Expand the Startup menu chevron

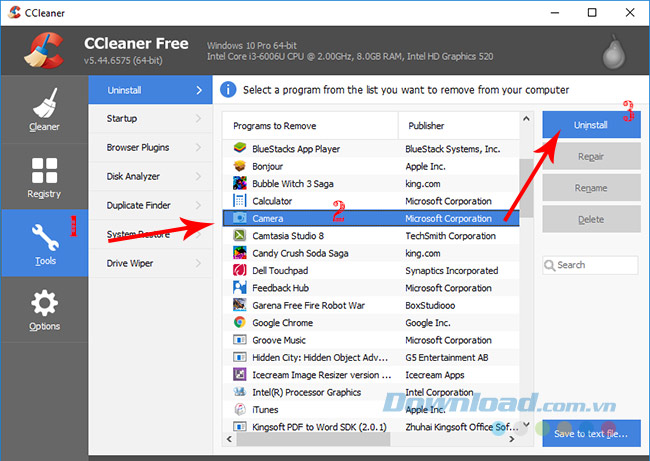[x=198, y=119]
